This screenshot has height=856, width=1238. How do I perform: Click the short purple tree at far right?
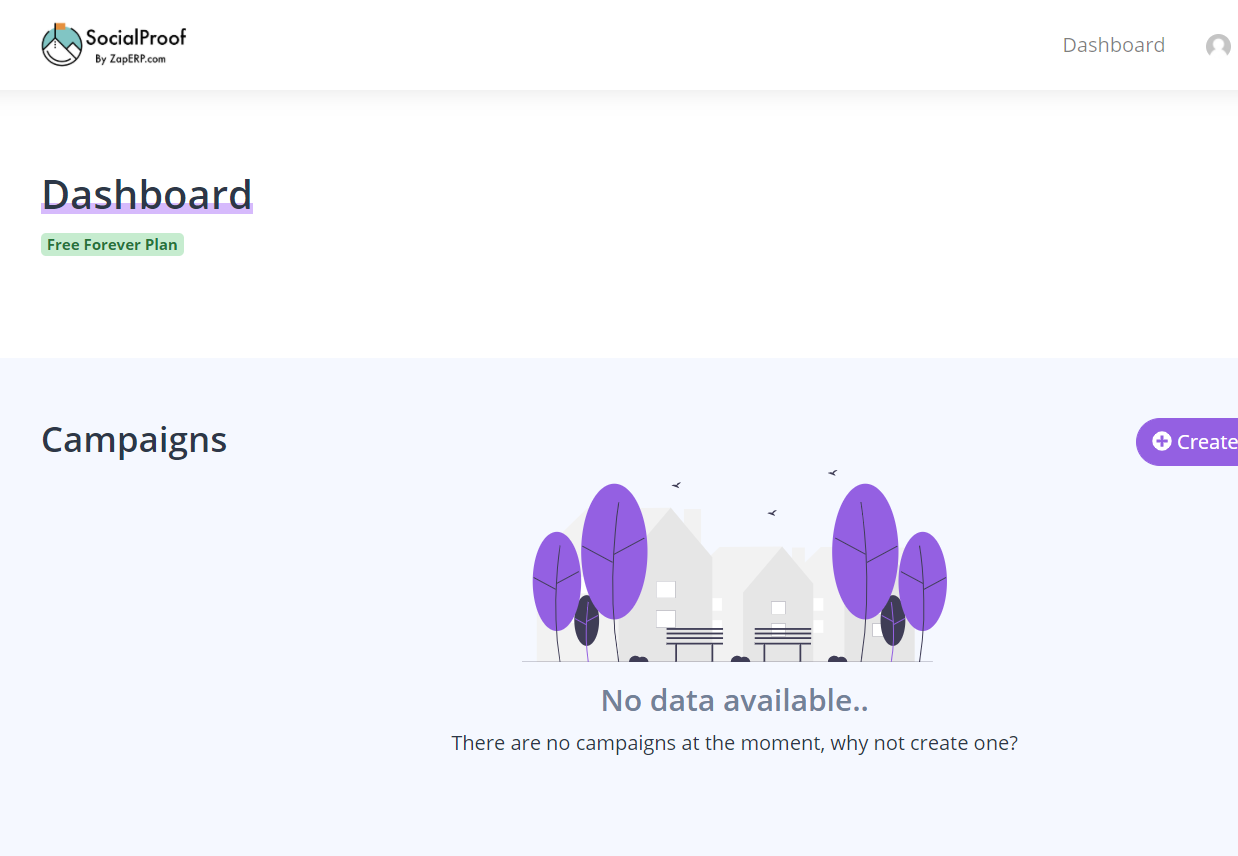(x=923, y=581)
